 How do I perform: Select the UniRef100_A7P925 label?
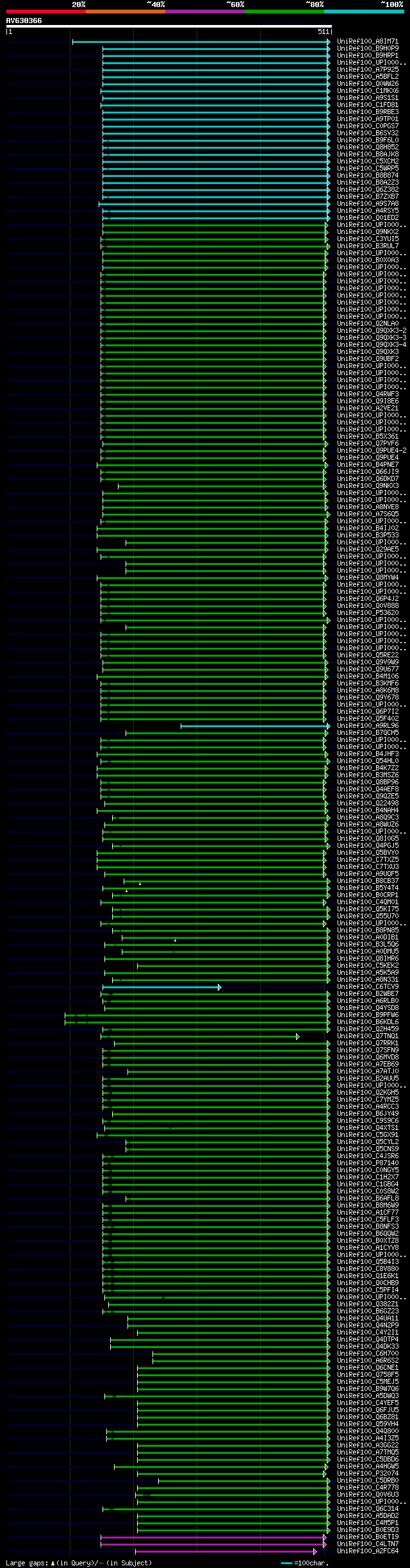coord(368,70)
